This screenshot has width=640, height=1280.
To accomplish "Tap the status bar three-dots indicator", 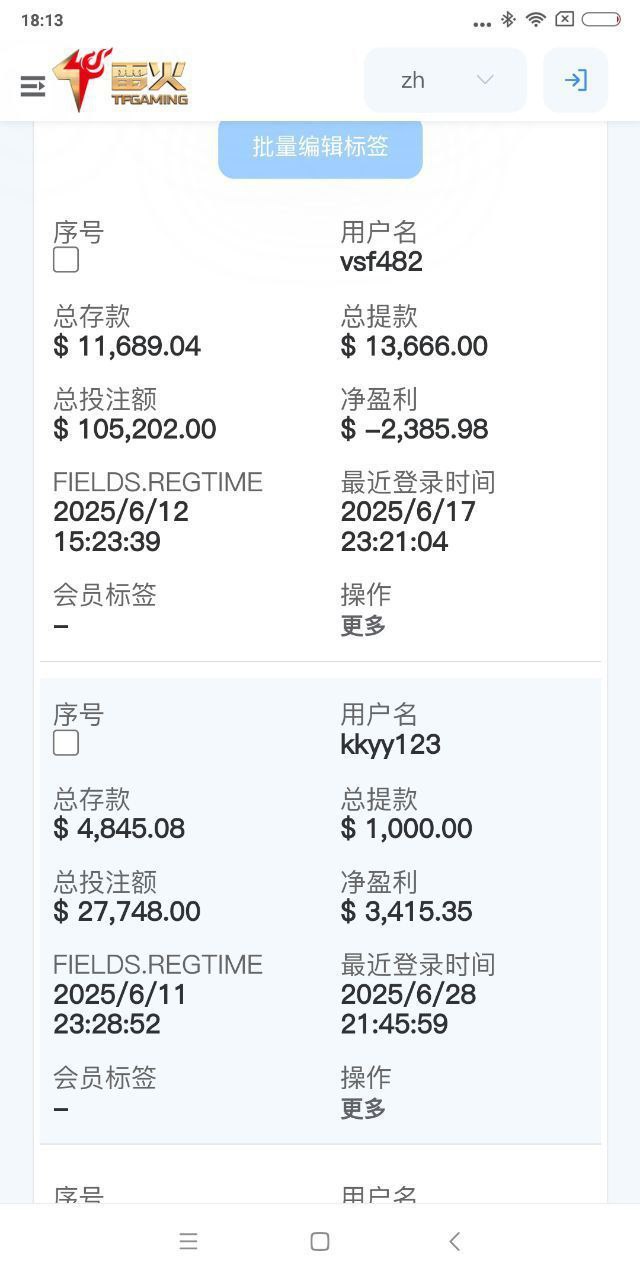I will click(x=482, y=23).
